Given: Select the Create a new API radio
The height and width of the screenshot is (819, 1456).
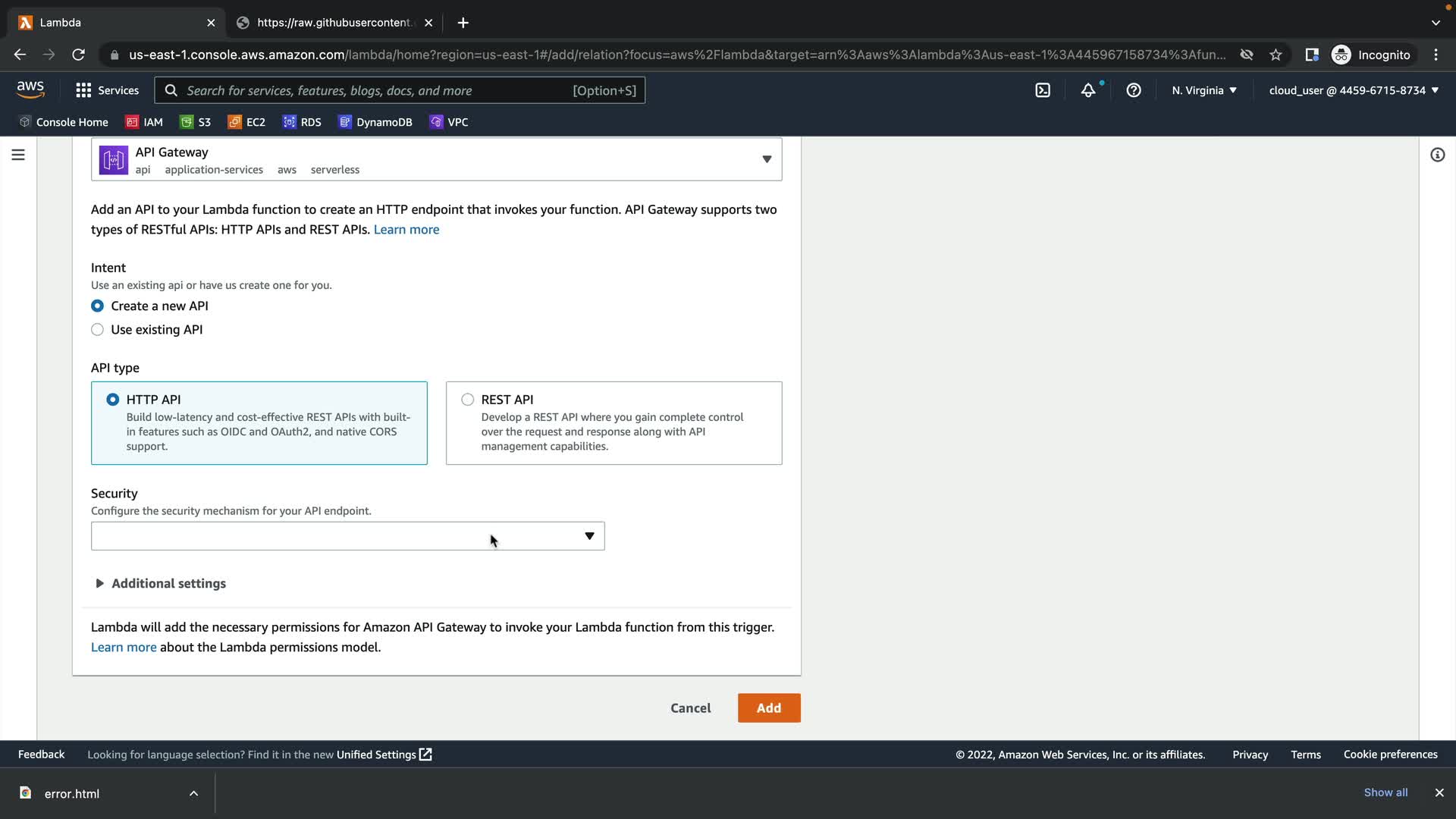Looking at the screenshot, I should pyautogui.click(x=98, y=306).
